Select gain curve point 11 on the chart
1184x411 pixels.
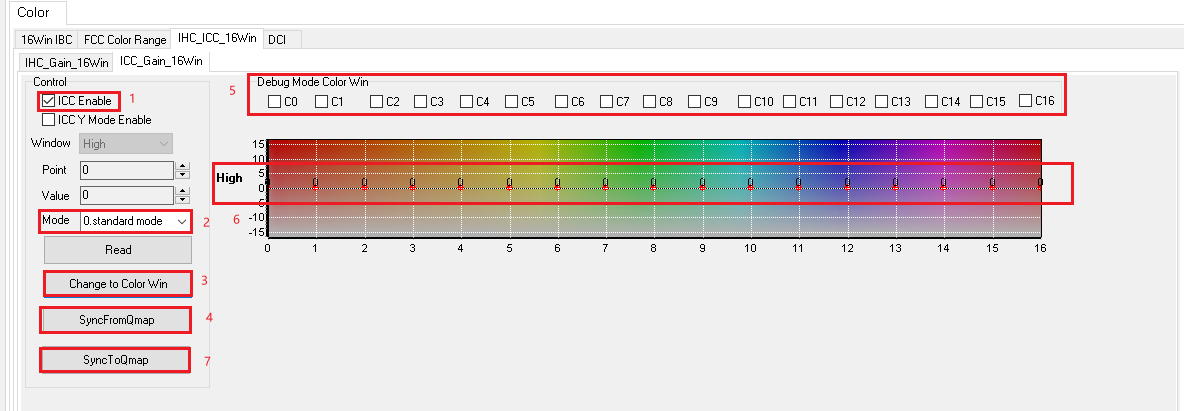point(799,186)
